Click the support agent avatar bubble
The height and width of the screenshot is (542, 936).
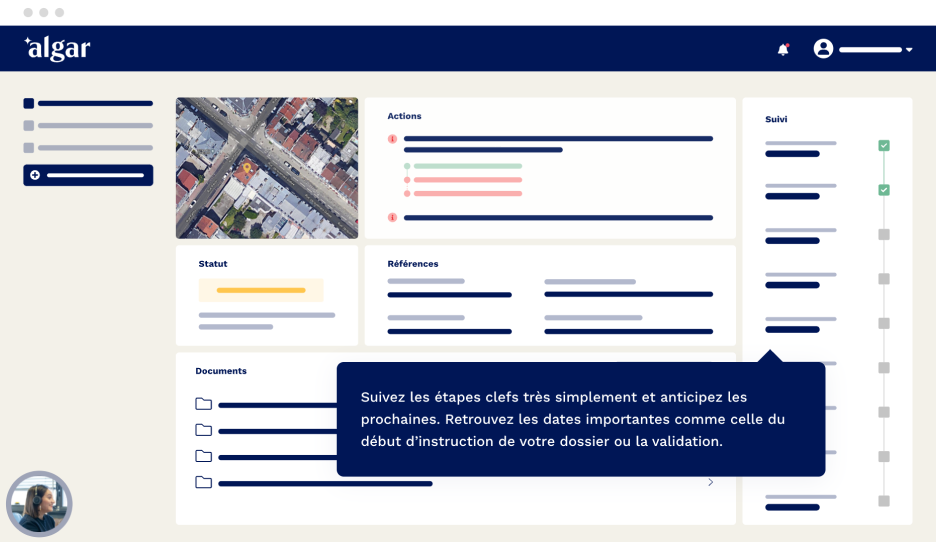point(39,504)
